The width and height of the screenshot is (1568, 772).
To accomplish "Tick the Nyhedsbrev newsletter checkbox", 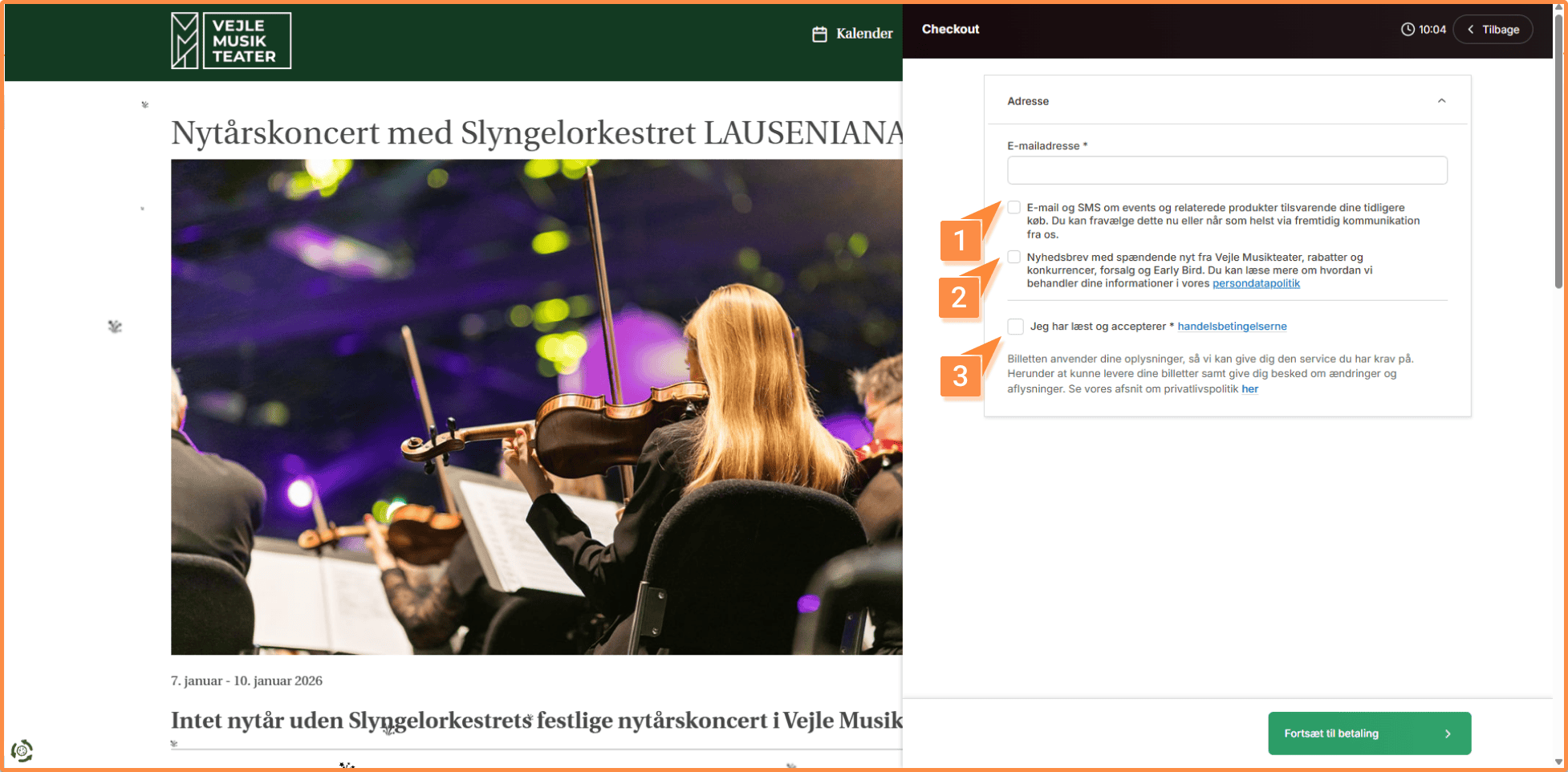I will click(x=1014, y=257).
